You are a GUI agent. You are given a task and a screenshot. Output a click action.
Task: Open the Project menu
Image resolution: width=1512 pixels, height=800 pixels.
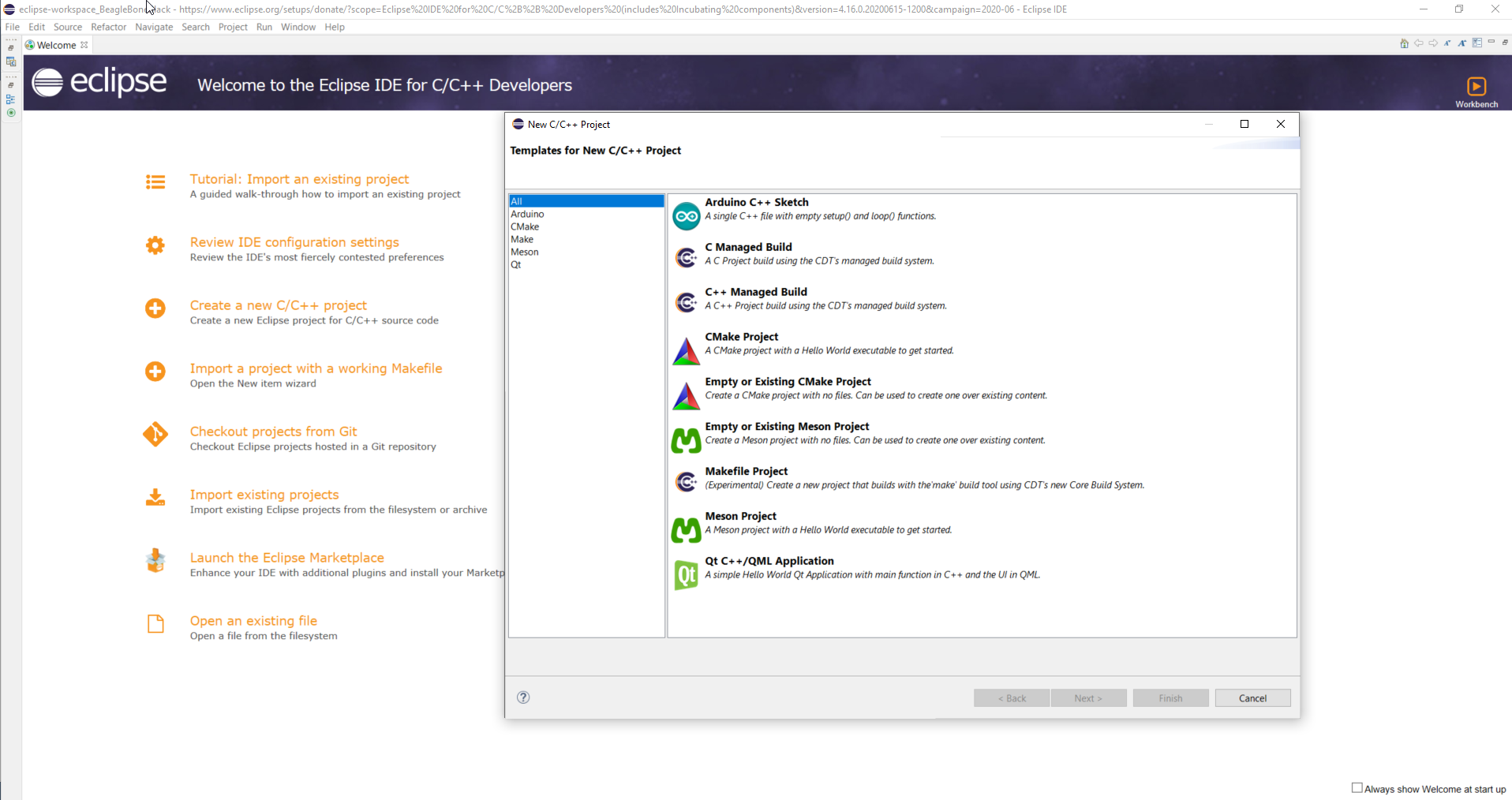tap(233, 27)
